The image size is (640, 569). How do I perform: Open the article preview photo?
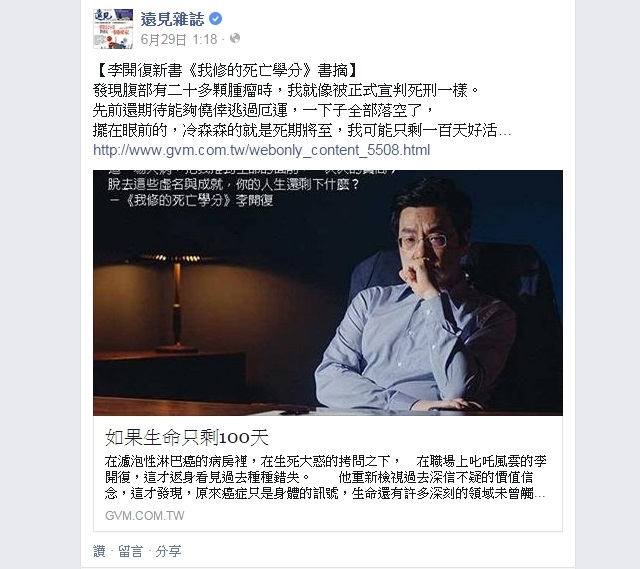tap(328, 293)
